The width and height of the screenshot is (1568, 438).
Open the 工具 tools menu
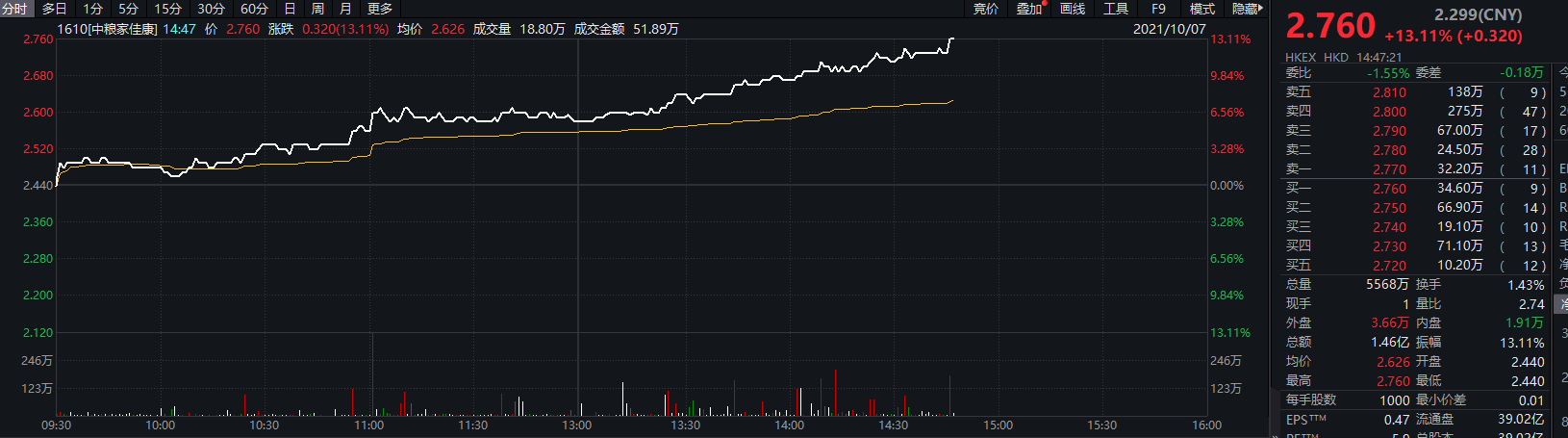[x=1116, y=9]
